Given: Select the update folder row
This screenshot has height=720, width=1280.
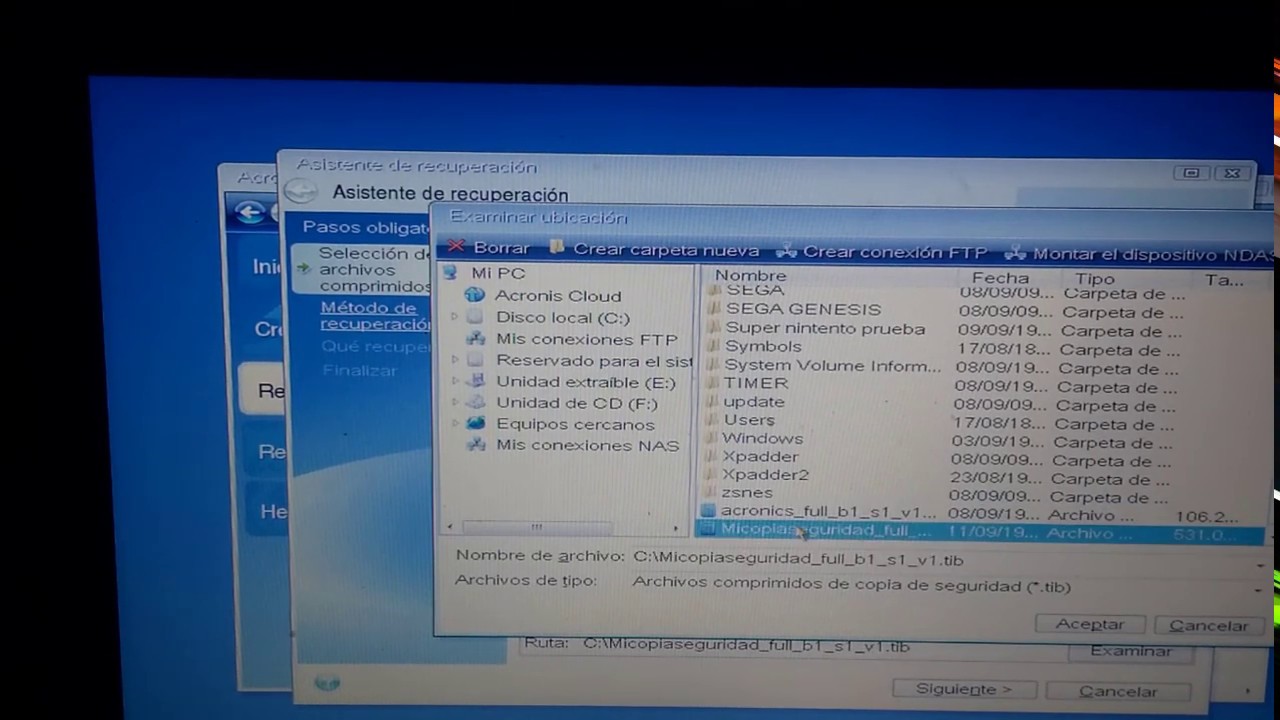Looking at the screenshot, I should pyautogui.click(x=753, y=402).
